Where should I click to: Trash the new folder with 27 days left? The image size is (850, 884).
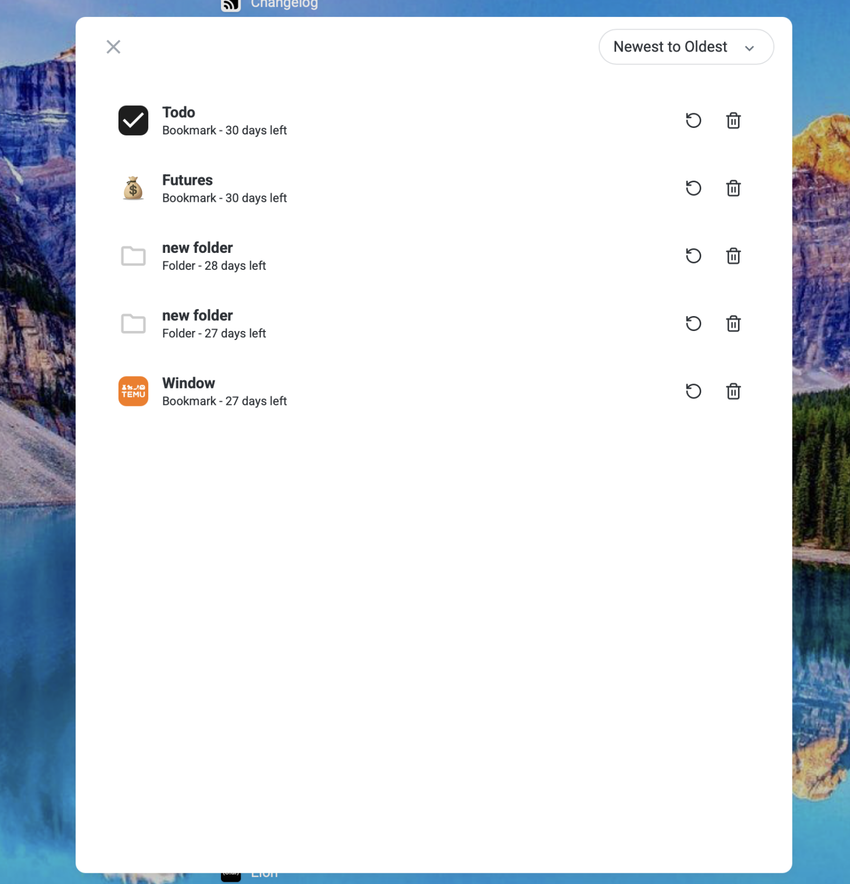pyautogui.click(x=733, y=323)
